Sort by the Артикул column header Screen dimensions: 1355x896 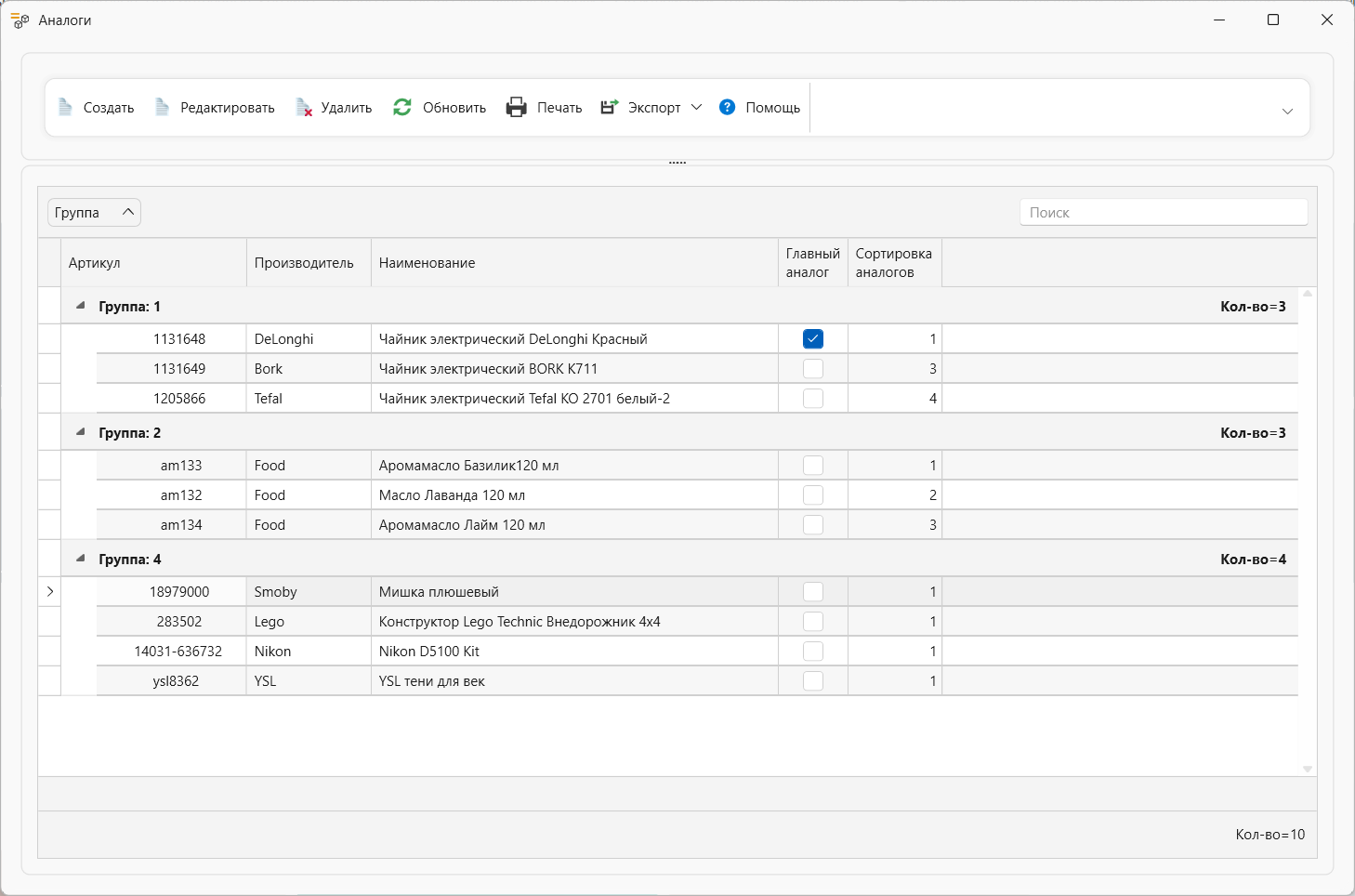[153, 263]
